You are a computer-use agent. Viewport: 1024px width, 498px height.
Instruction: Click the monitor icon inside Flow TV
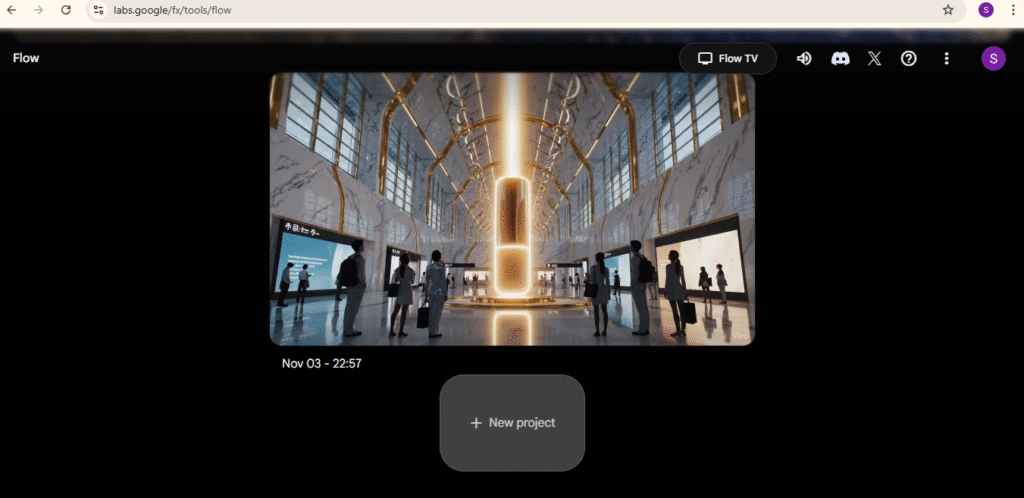(x=705, y=58)
